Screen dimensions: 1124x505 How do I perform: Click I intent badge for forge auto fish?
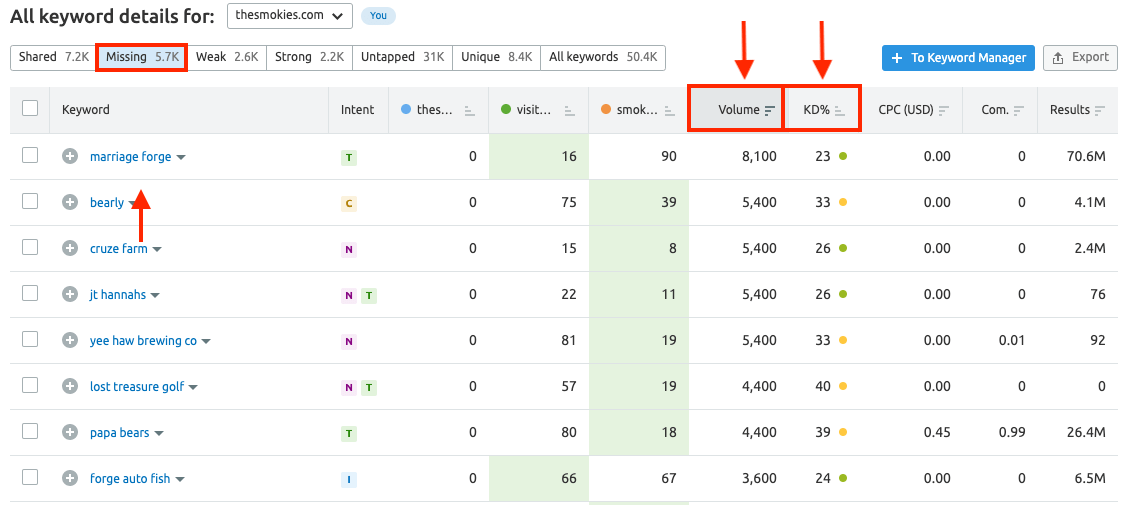(348, 478)
